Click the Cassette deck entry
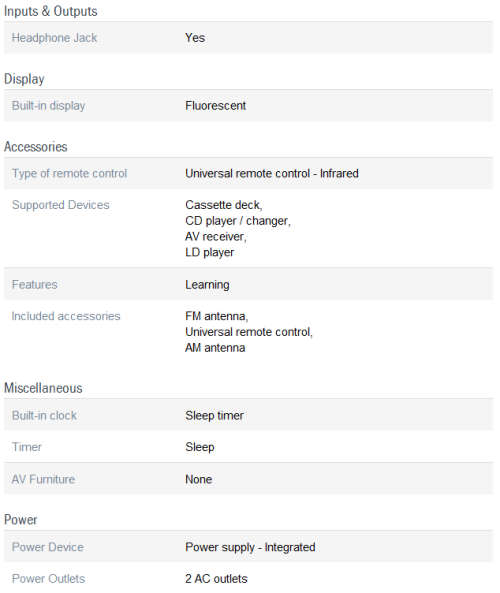 224,205
